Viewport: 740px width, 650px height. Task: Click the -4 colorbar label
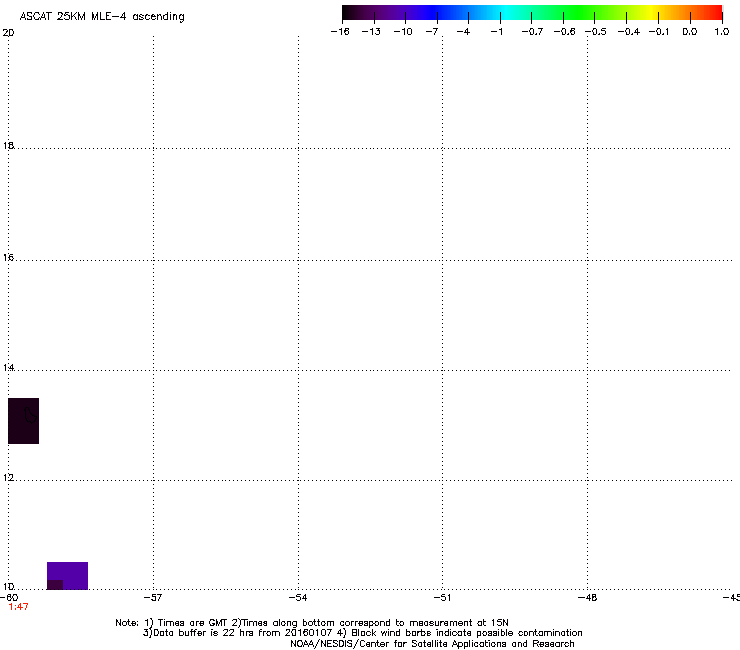coord(463,32)
